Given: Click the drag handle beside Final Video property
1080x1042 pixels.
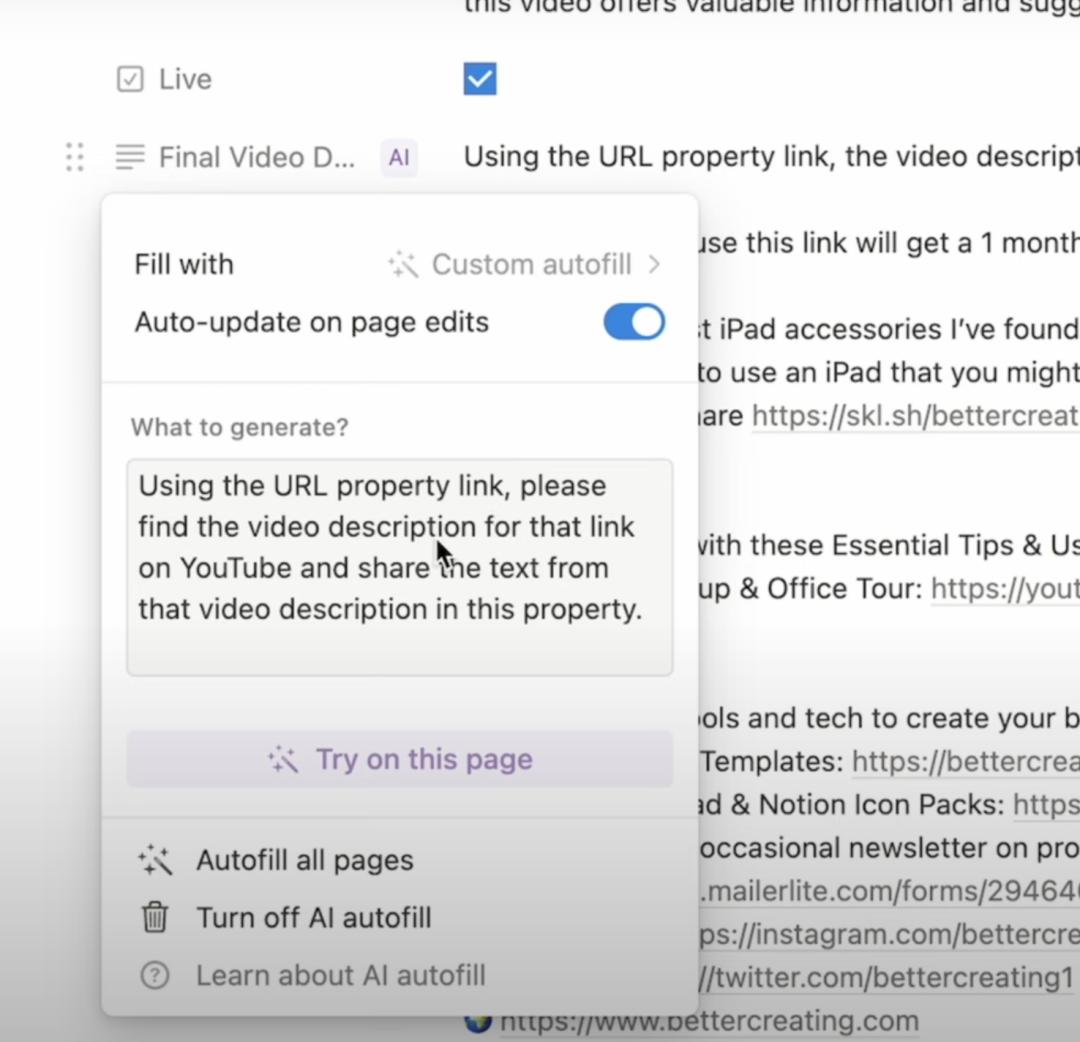Looking at the screenshot, I should click(x=74, y=157).
